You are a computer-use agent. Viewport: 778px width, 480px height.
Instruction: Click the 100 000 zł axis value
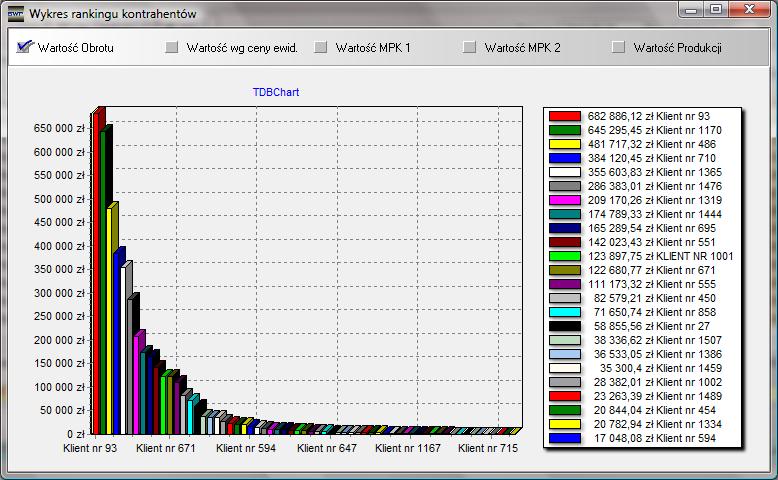[59, 387]
